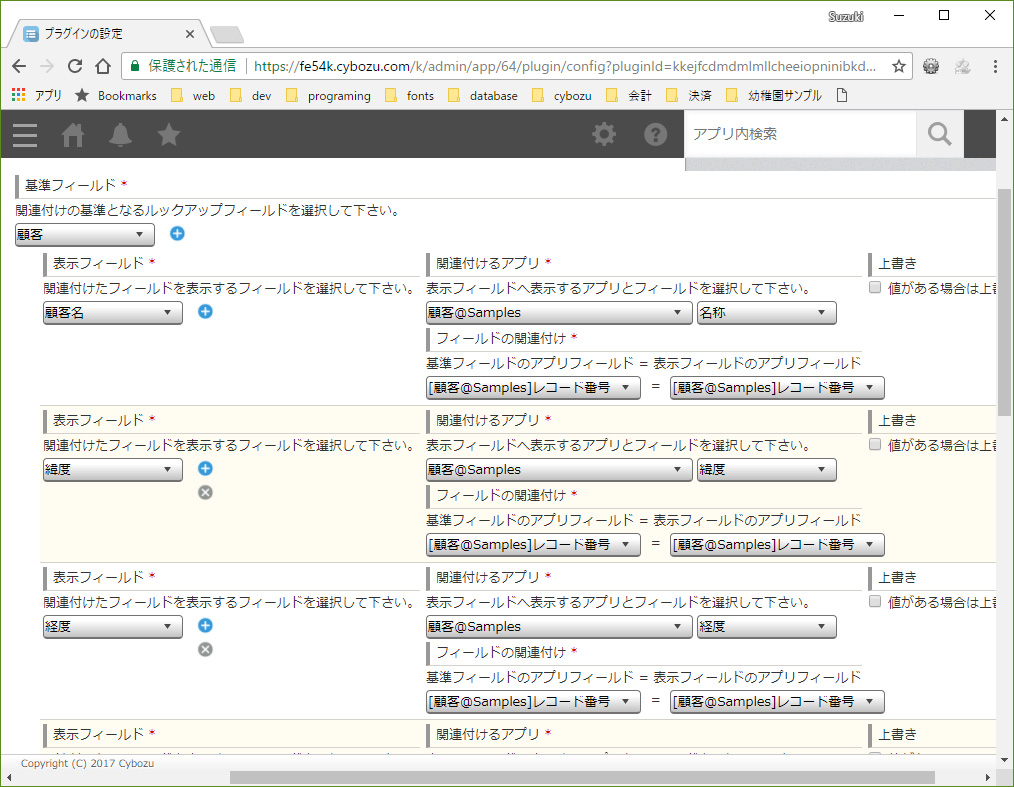
Task: Open the 会計 bookmarks folder
Action: [629, 96]
